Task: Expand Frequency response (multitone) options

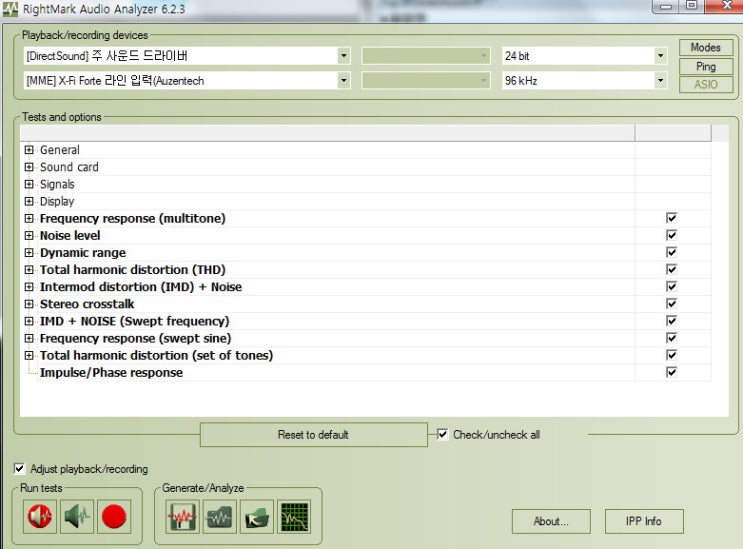Action: [29, 218]
